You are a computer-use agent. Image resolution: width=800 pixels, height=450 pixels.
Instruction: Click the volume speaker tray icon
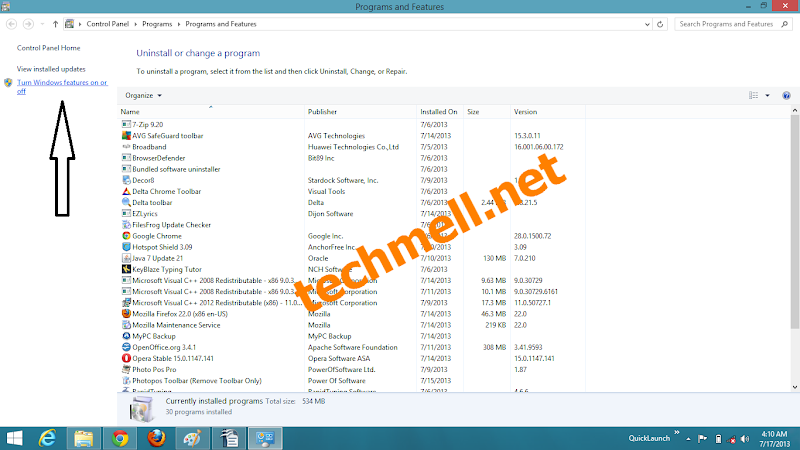click(745, 439)
